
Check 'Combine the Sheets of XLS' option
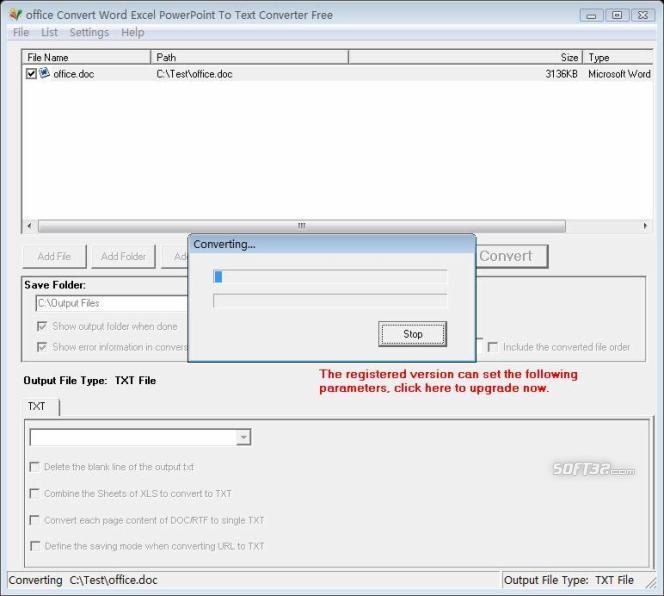[35, 493]
